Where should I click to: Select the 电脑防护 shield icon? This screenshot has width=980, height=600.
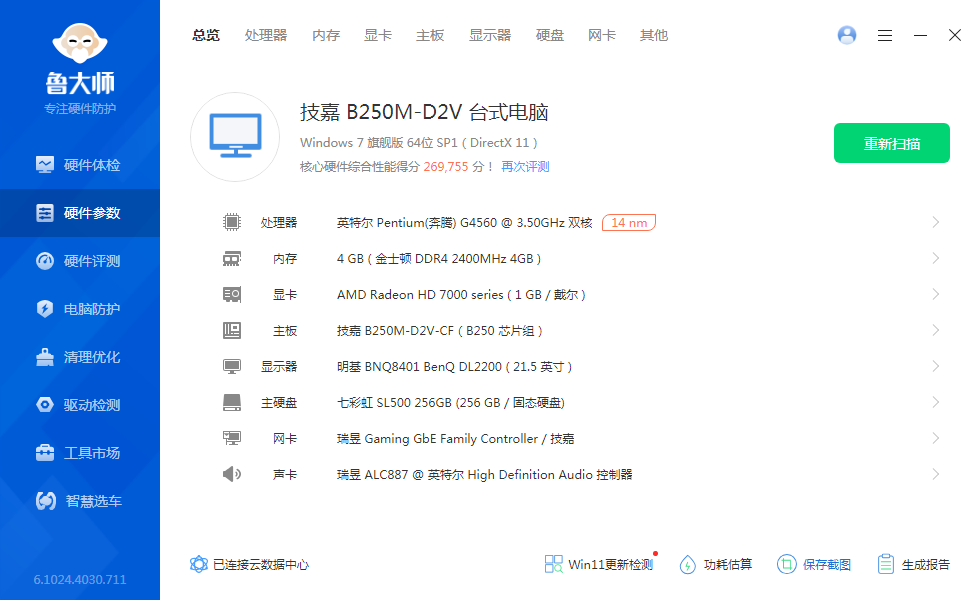45,309
